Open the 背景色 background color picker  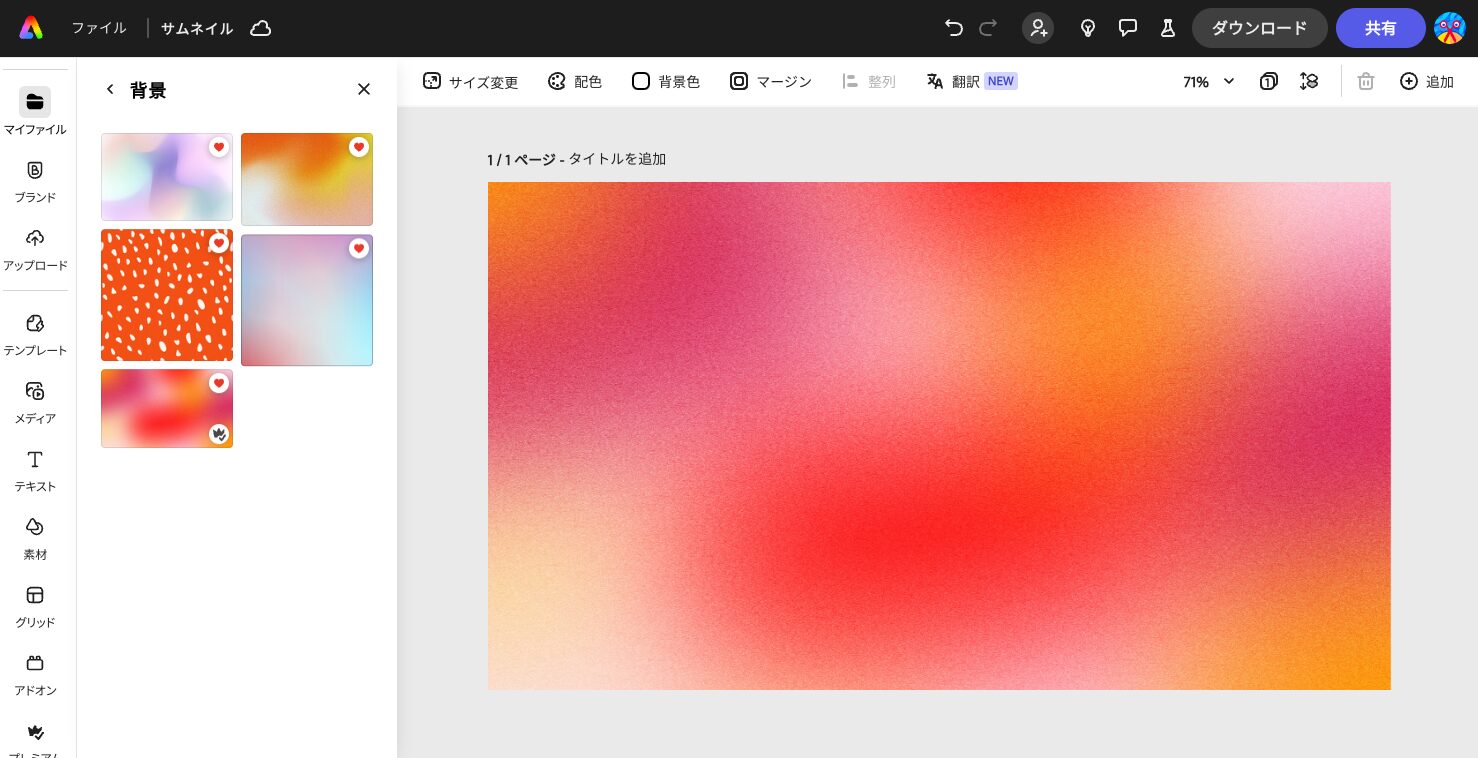coord(666,82)
